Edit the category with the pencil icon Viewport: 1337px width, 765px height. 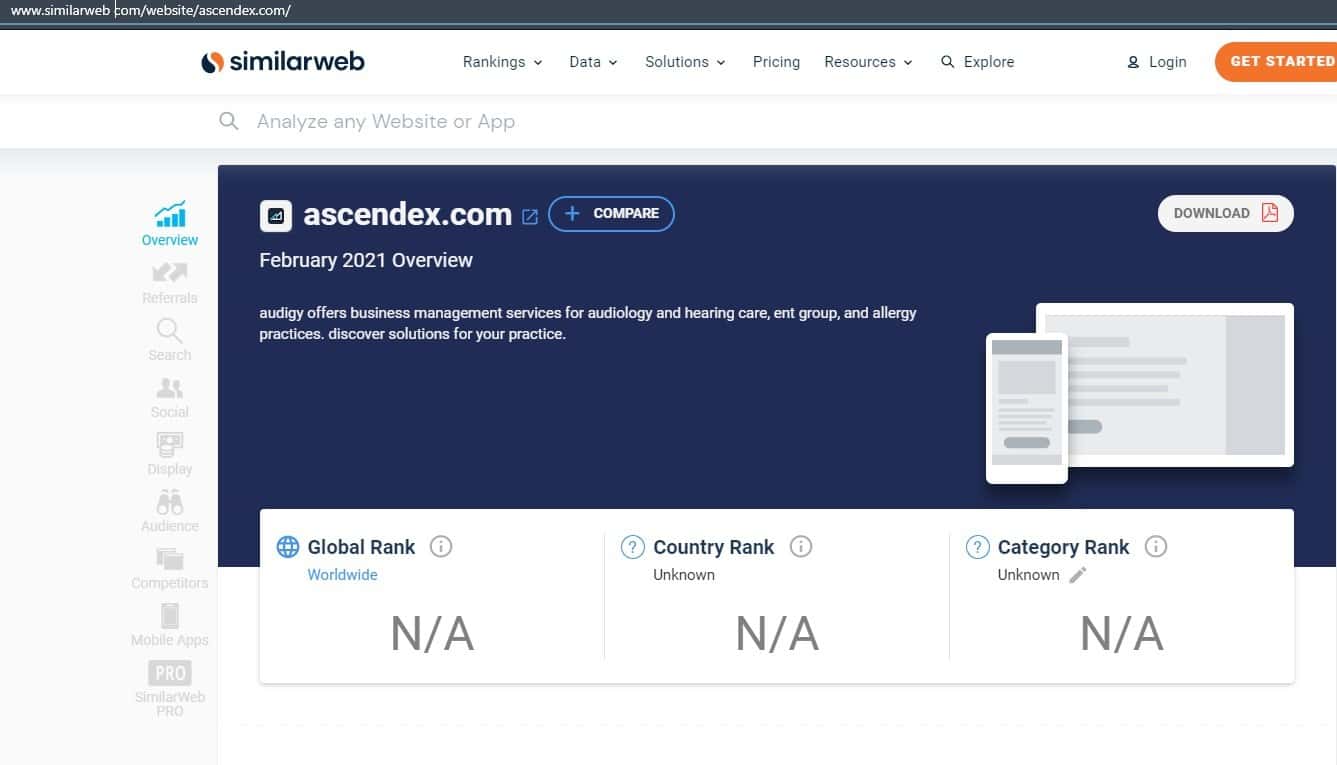[x=1077, y=575]
